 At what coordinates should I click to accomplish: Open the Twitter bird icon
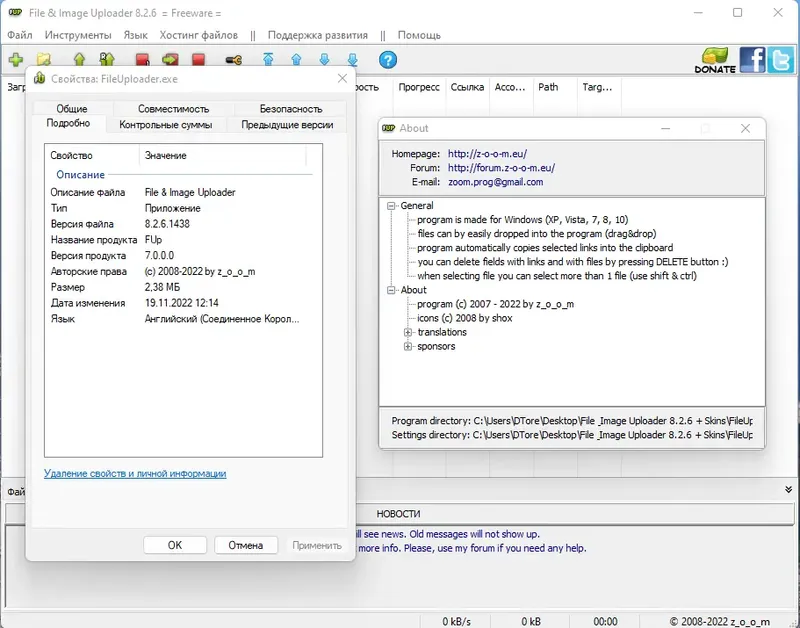781,60
